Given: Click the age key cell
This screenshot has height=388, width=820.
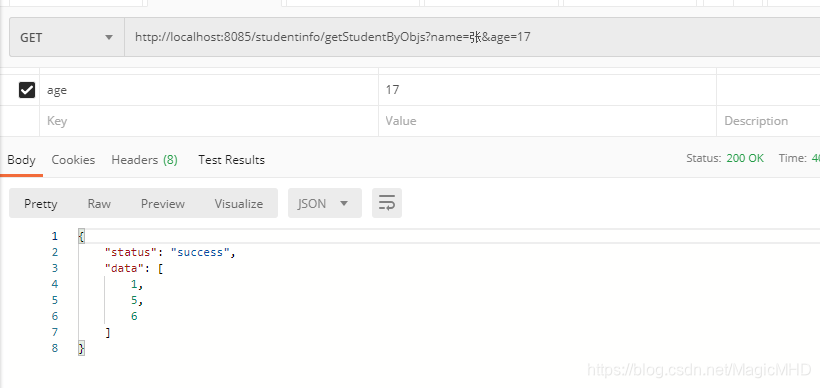Looking at the screenshot, I should pyautogui.click(x=209, y=90).
